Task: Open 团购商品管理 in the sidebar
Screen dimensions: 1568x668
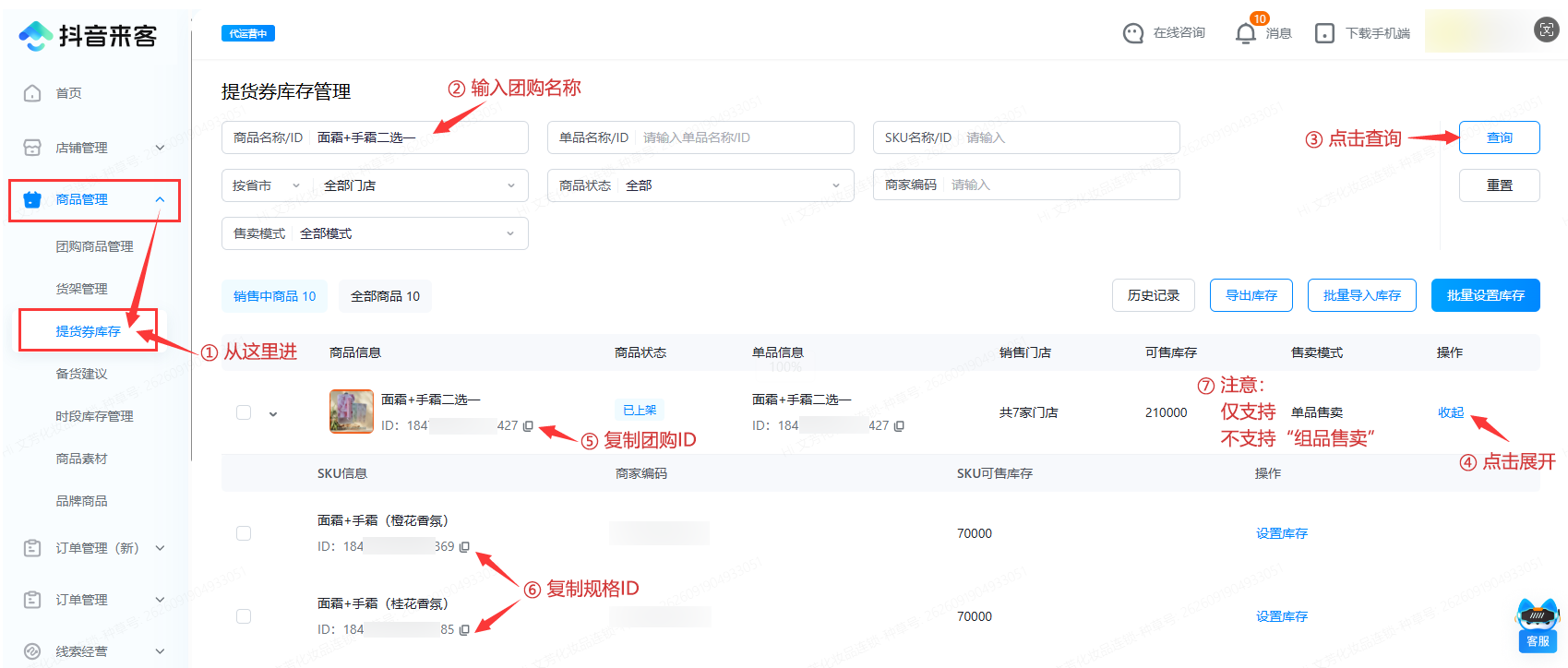Action: click(x=94, y=246)
